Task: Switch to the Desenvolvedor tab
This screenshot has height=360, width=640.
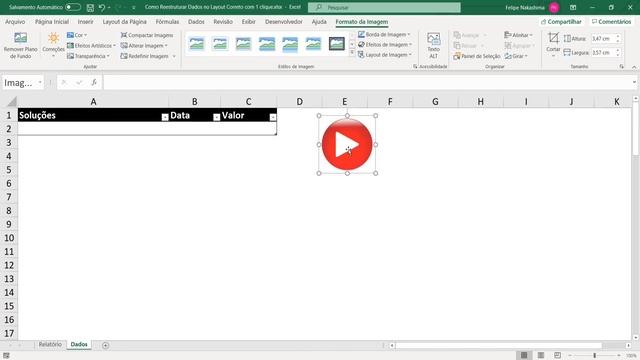Action: (284, 22)
